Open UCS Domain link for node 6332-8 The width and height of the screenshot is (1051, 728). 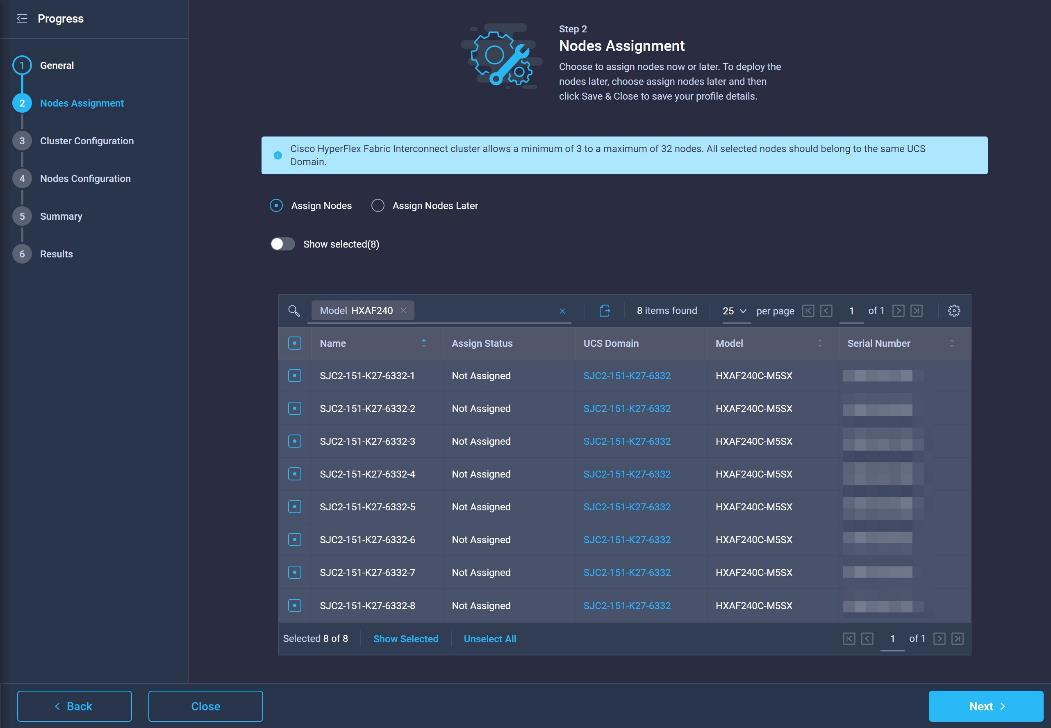pos(627,606)
